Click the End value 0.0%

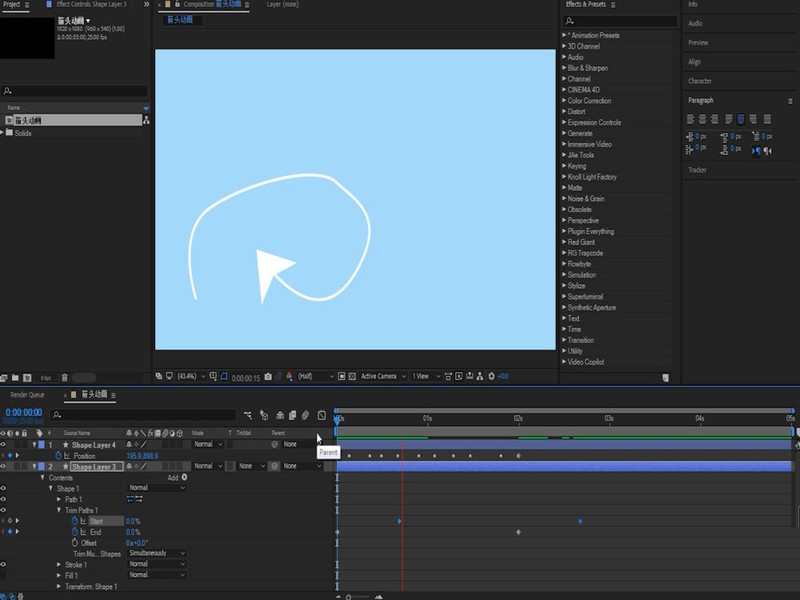132,532
